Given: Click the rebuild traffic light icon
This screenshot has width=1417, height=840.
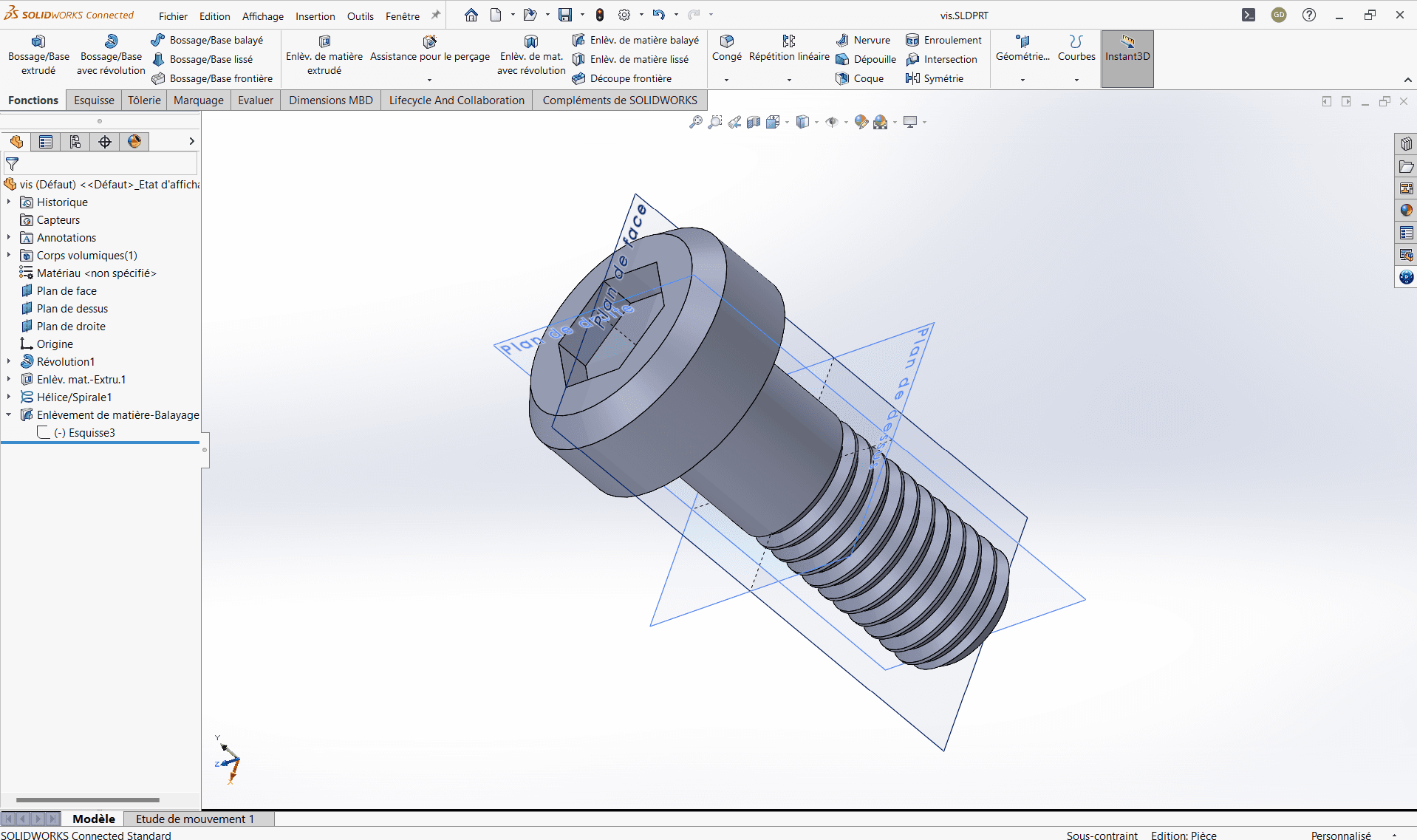Looking at the screenshot, I should (600, 15).
